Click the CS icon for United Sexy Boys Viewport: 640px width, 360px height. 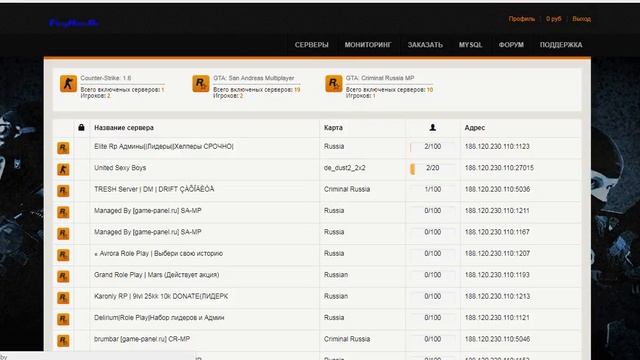63,169
